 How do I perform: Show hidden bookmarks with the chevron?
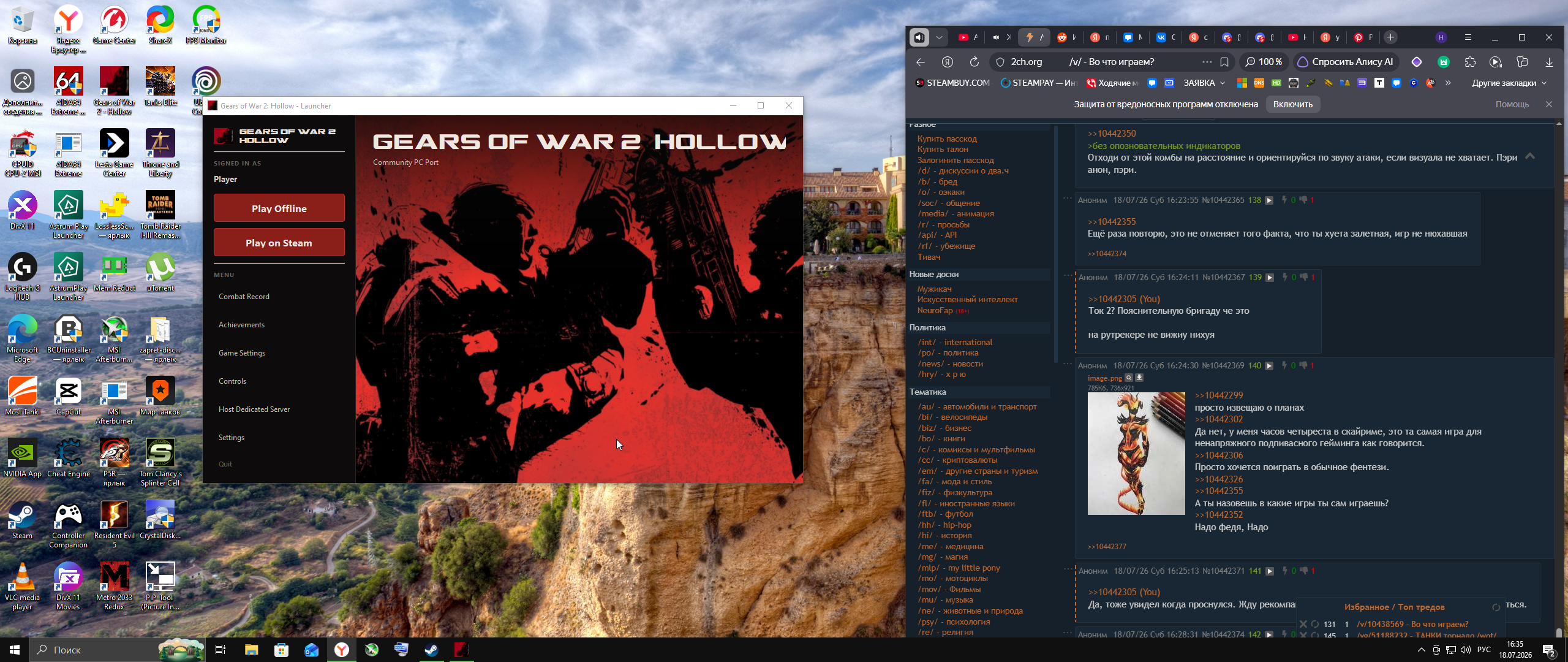(x=1448, y=83)
